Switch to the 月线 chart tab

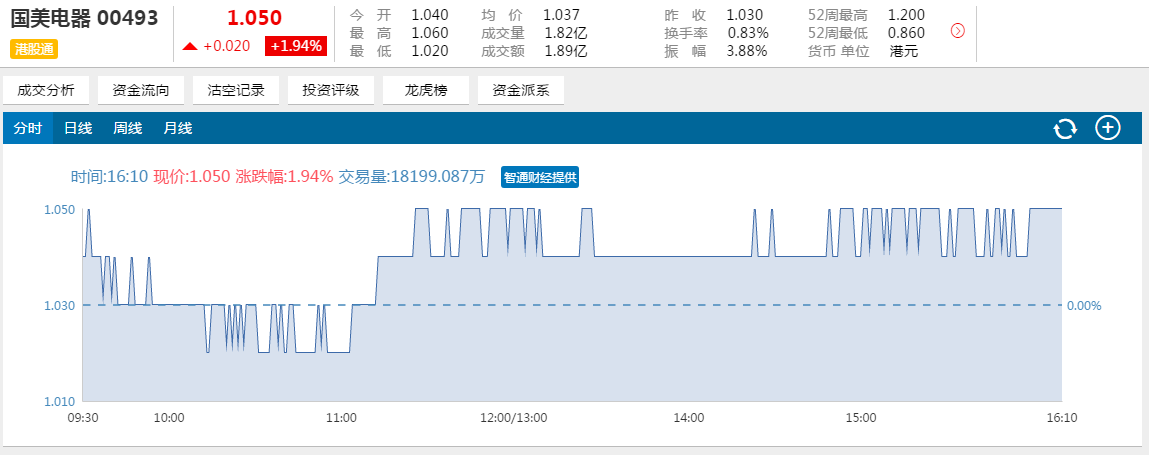pyautogui.click(x=177, y=128)
